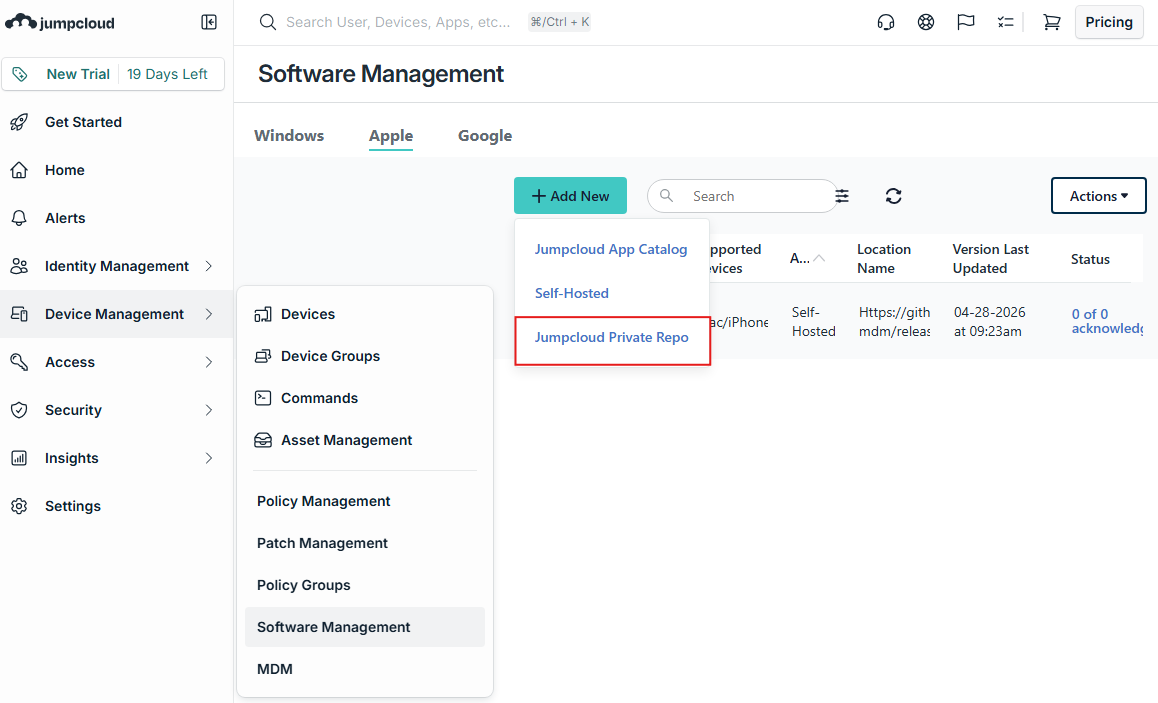Viewport: 1158px width, 703px height.
Task: Click the 04-28-2026 date cell
Action: tap(989, 322)
